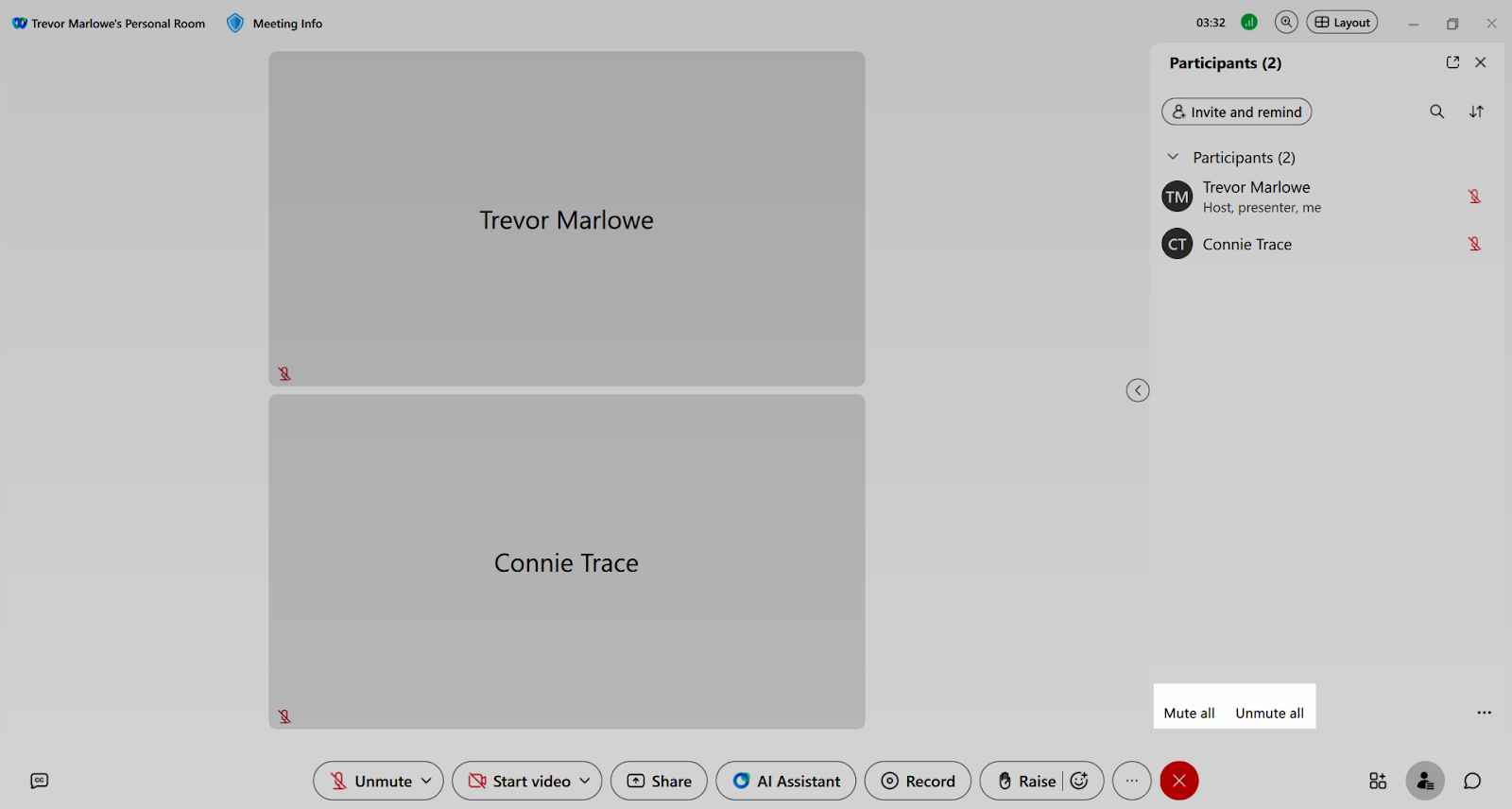Select Connie Trace's video tile
This screenshot has height=809, width=1512.
pos(567,561)
